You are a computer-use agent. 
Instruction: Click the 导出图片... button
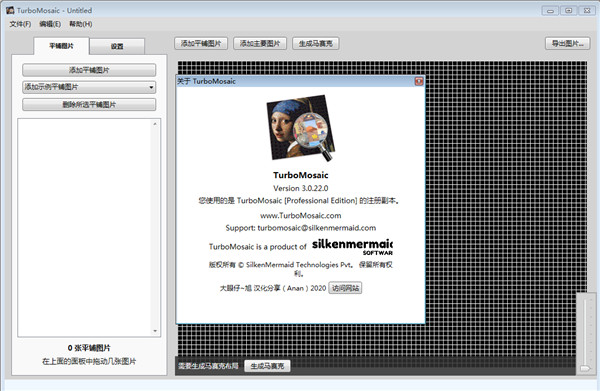(567, 44)
